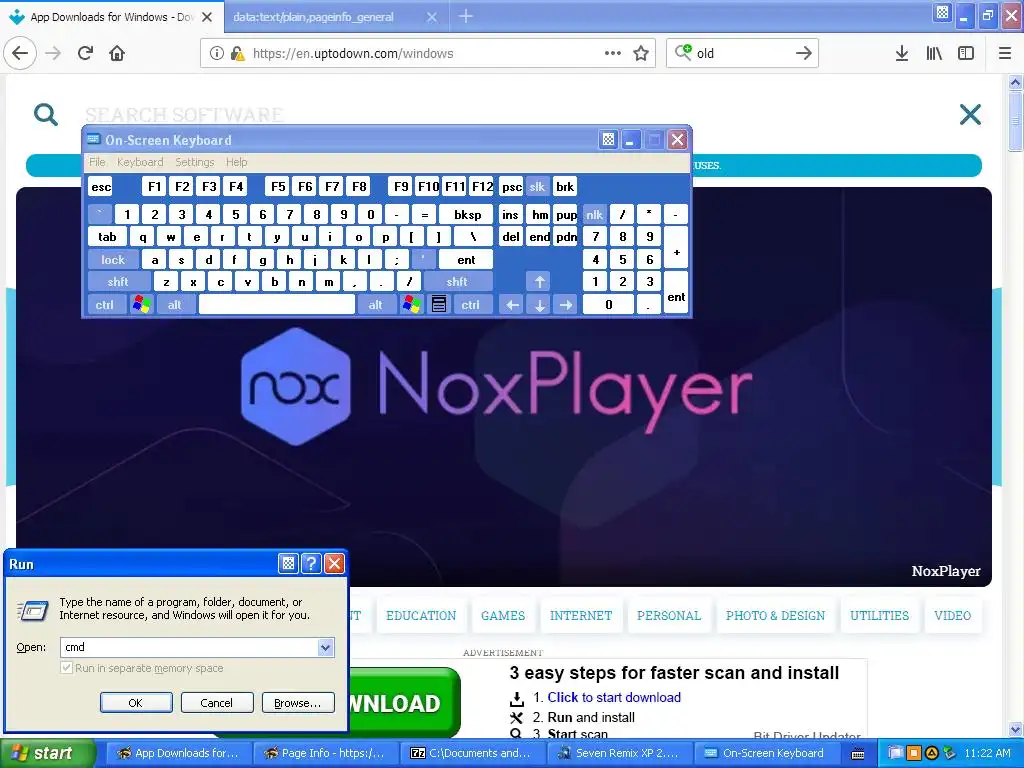
Task: Reload the page with refresh icon
Action: click(86, 53)
